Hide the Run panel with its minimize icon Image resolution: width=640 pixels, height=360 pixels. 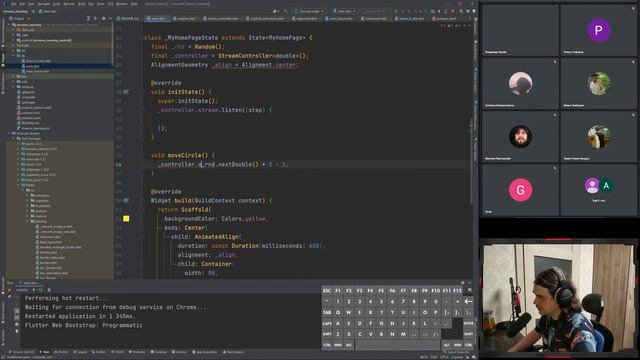[469, 282]
